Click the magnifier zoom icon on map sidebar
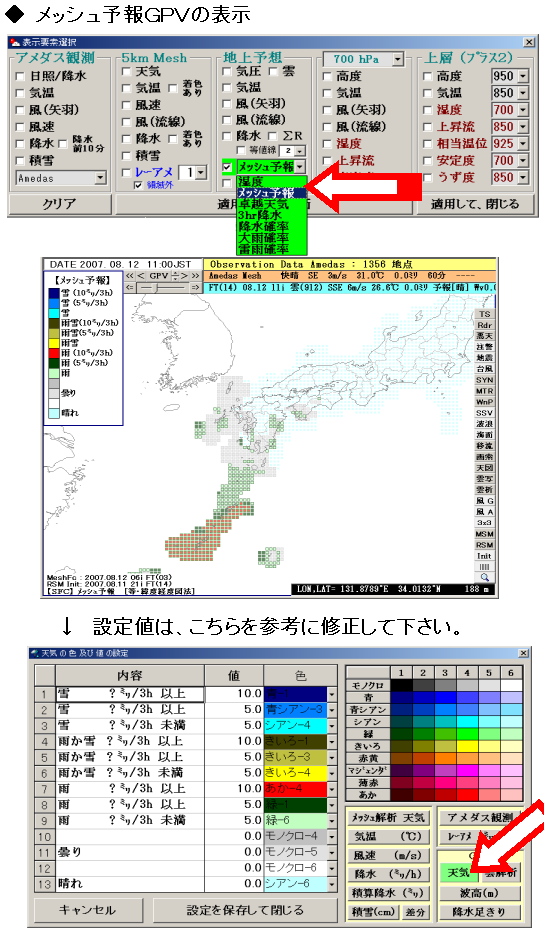544x930 pixels. [x=485, y=577]
